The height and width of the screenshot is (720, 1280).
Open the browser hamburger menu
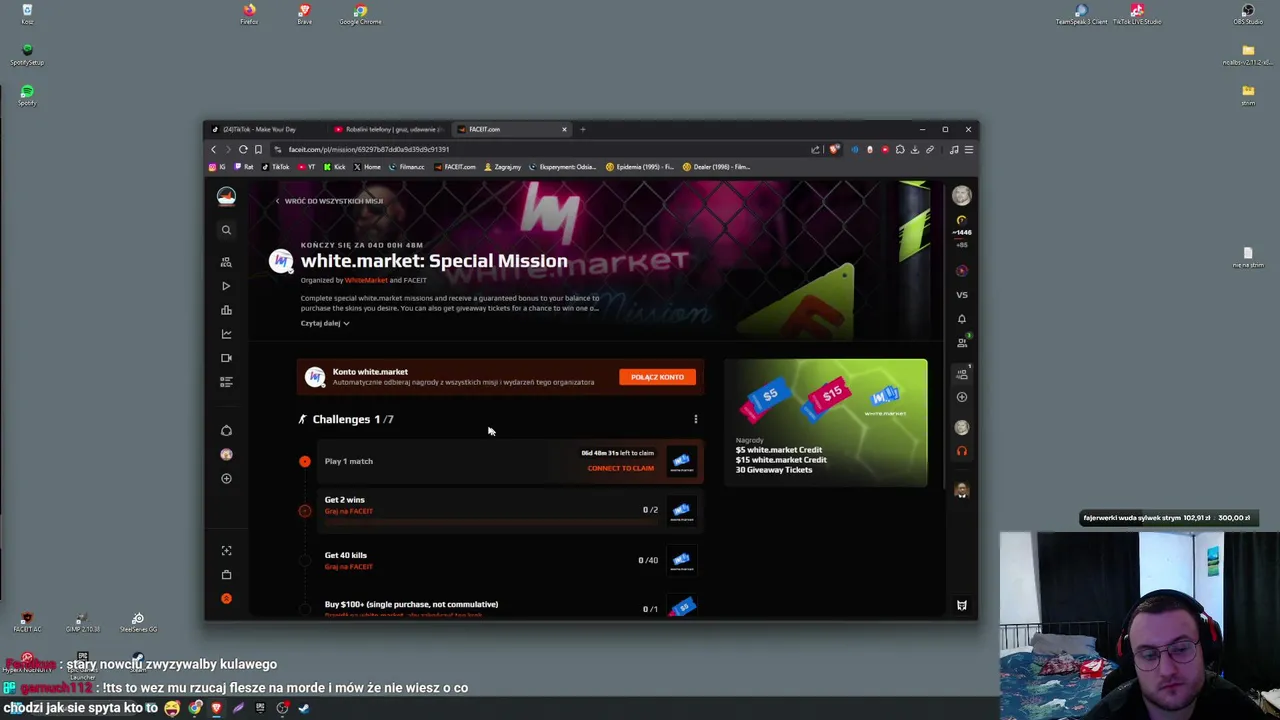[968, 150]
